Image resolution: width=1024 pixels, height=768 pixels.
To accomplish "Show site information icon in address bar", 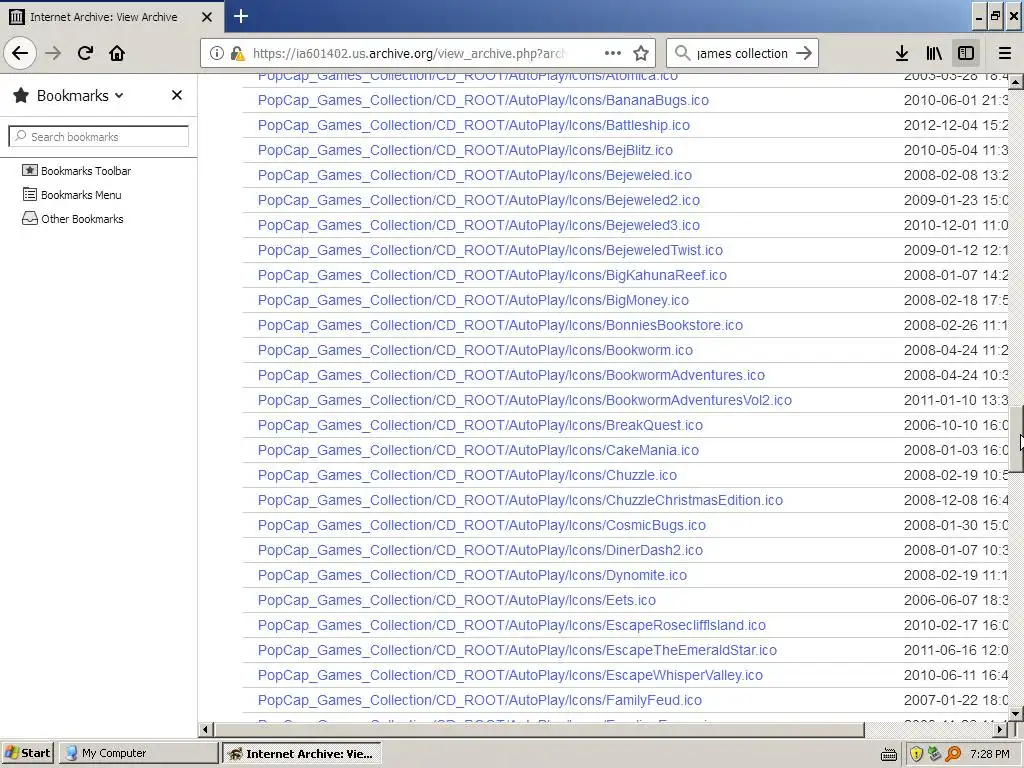I will coord(217,53).
